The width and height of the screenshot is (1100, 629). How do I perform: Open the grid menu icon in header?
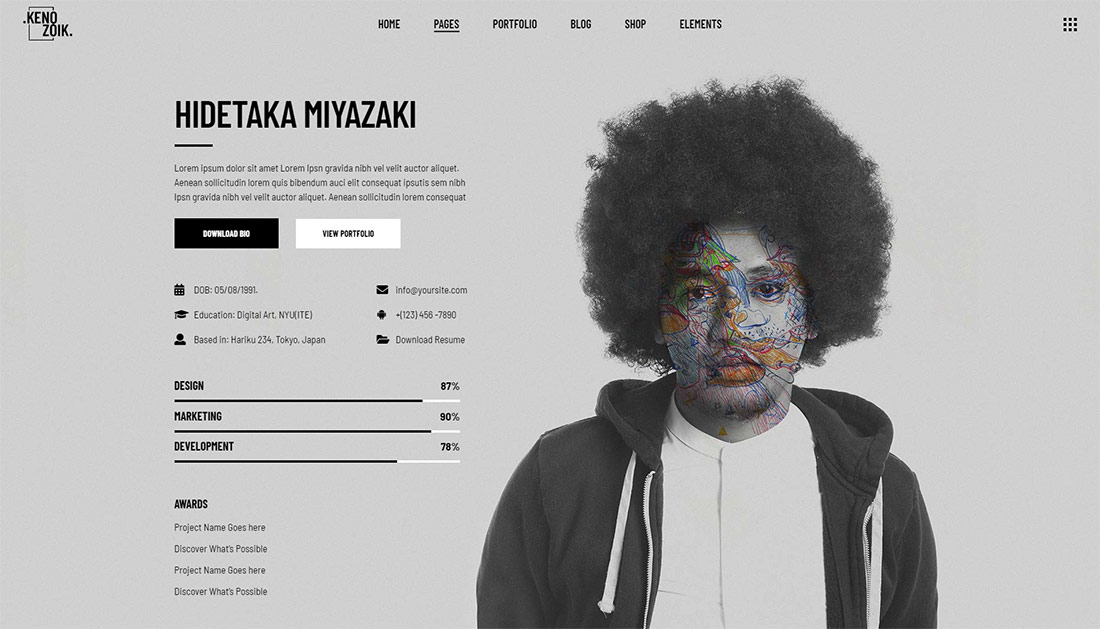click(1070, 25)
